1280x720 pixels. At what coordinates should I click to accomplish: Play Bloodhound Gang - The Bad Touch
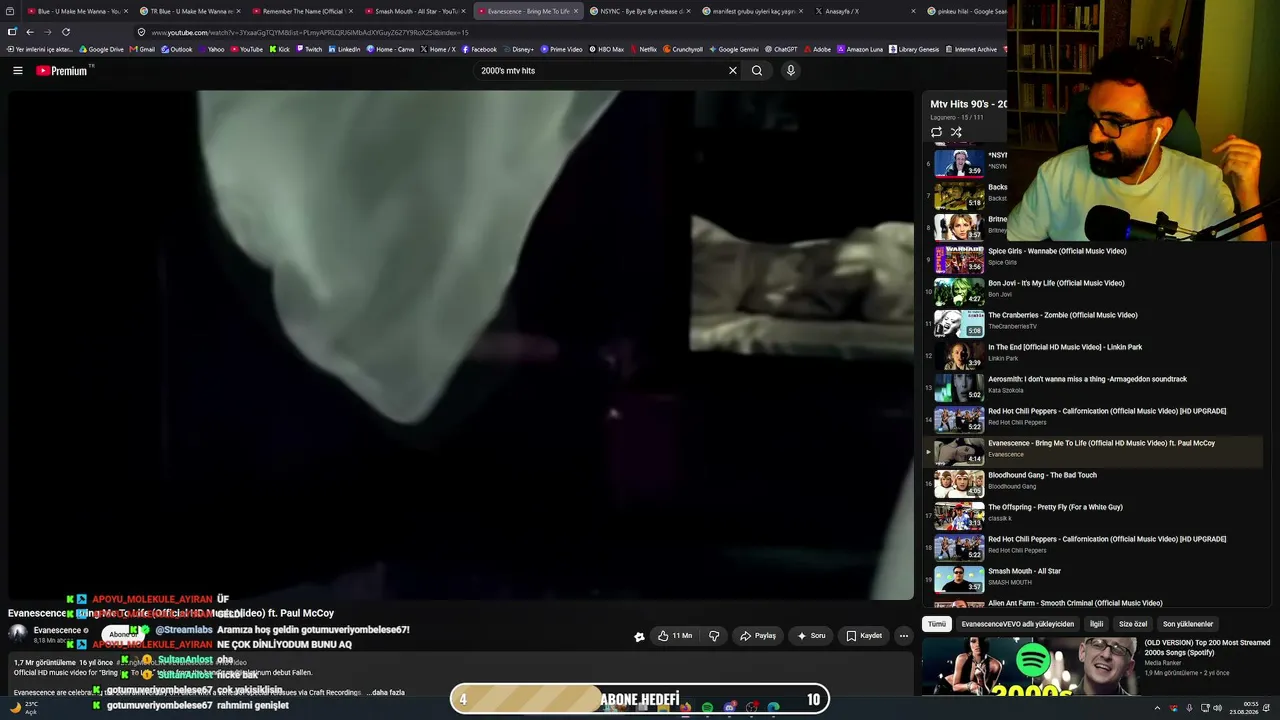pos(1093,483)
